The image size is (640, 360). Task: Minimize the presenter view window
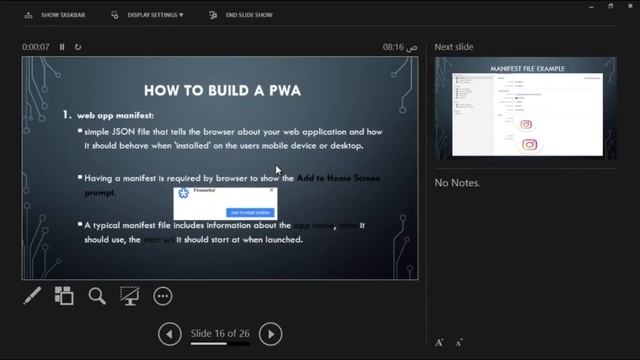[x=591, y=6]
